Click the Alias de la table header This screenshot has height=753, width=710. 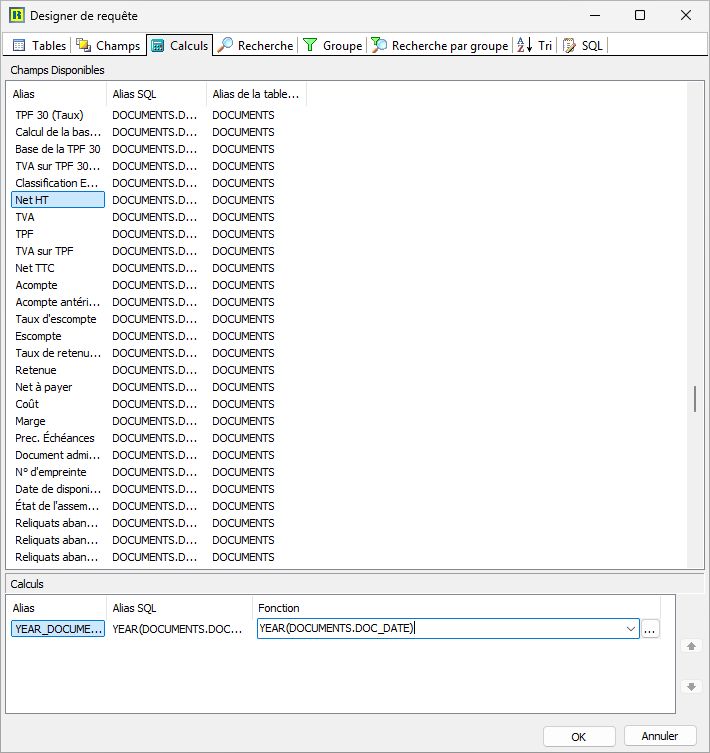point(257,94)
